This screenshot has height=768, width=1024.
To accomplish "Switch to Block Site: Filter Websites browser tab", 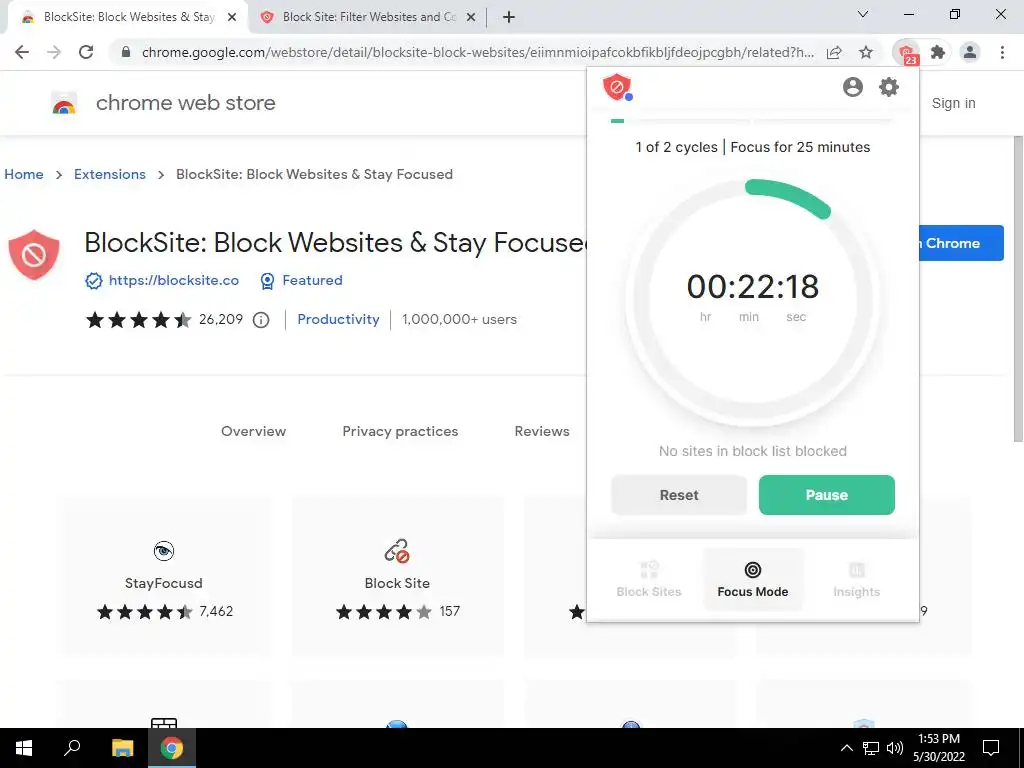I will (368, 18).
